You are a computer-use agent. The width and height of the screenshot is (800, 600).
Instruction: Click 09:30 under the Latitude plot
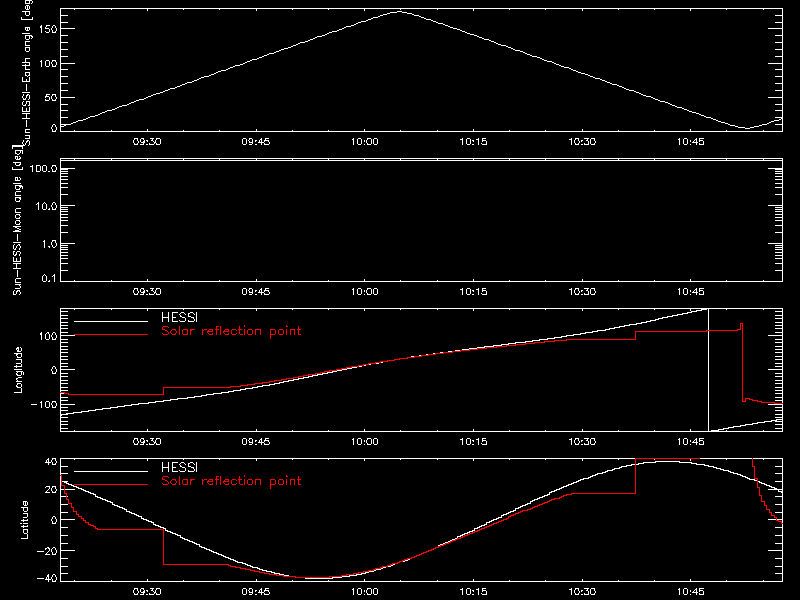(x=147, y=591)
